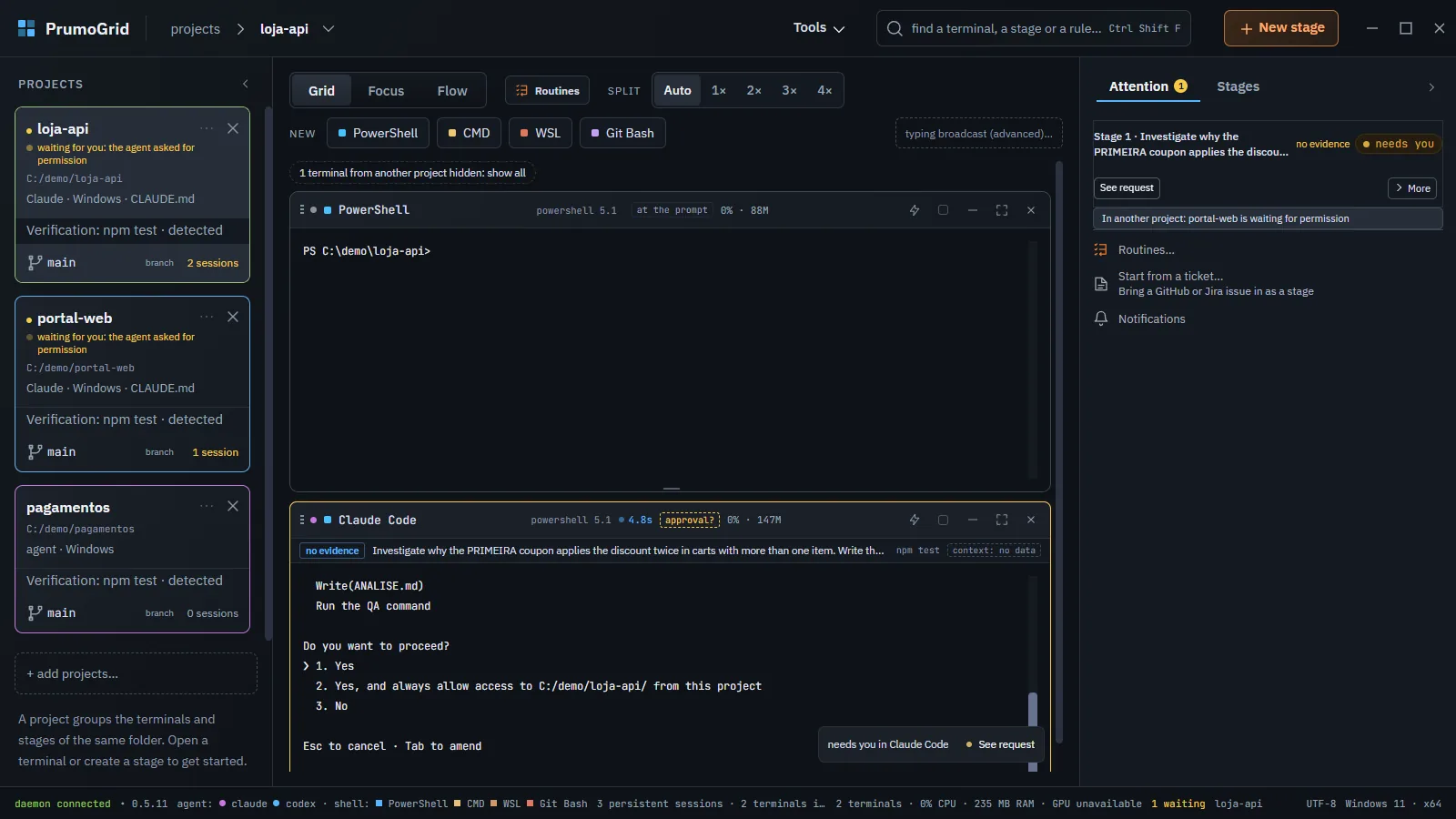Click add projects button in sidebar
Screen dimensions: 1456x819
[136, 674]
